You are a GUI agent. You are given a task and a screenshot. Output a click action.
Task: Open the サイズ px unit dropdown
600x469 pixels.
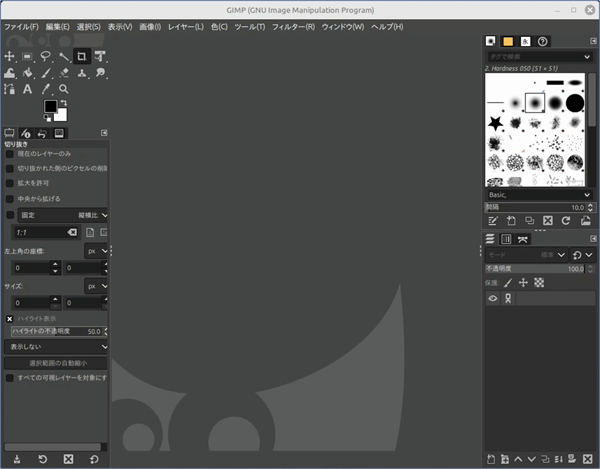(96, 286)
